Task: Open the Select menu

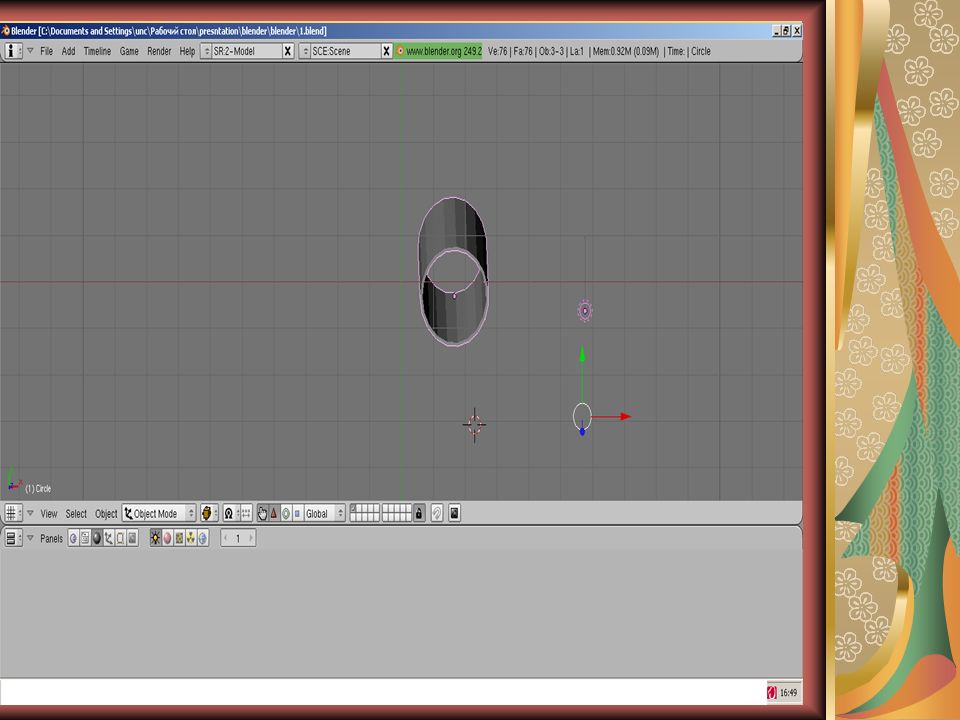Action: pos(76,514)
